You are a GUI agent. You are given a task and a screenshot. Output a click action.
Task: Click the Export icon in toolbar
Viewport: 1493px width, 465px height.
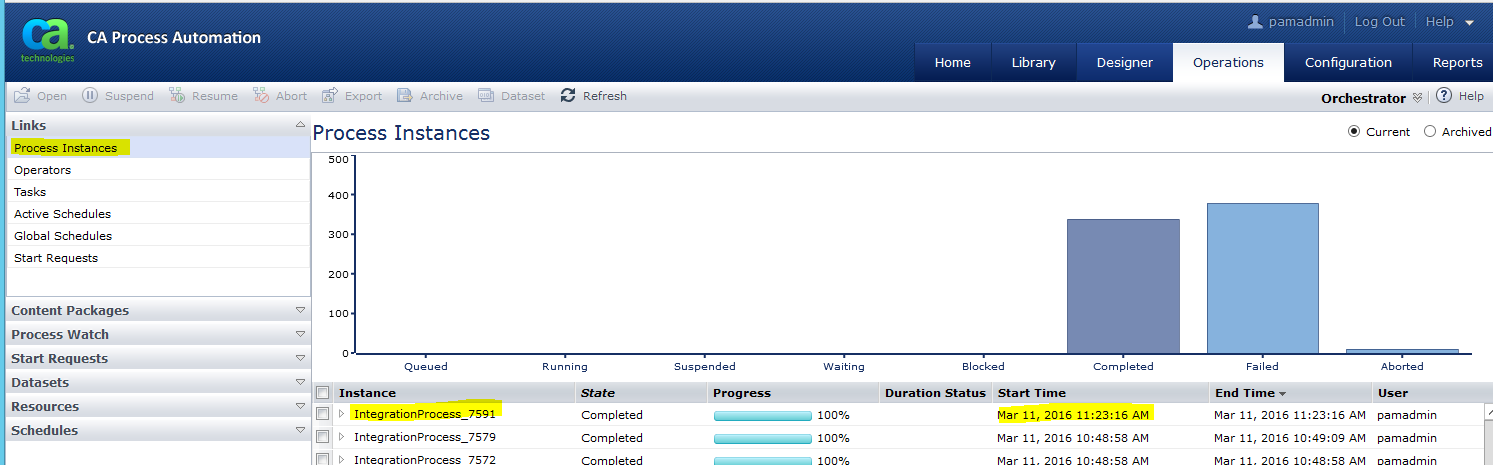(330, 96)
